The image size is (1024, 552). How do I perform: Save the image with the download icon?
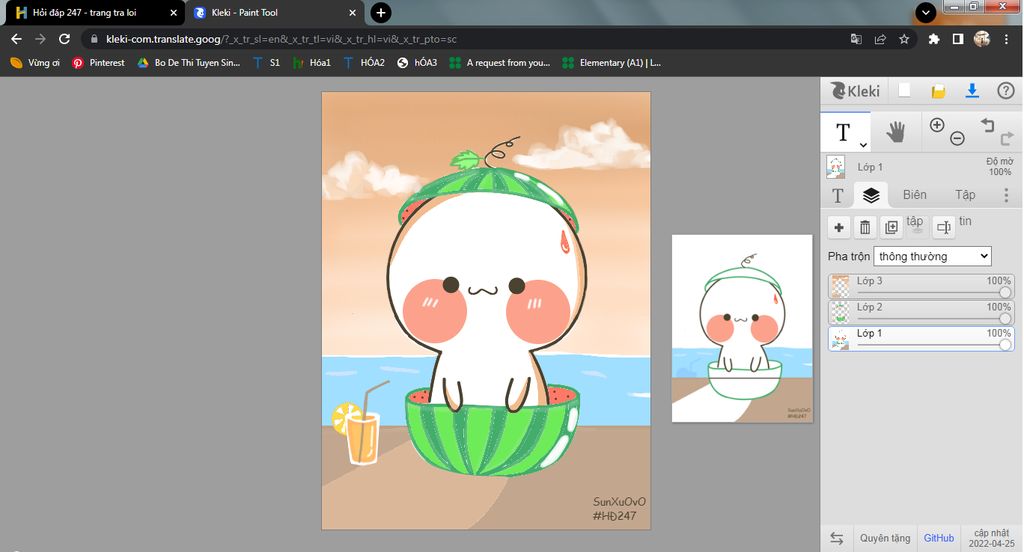click(x=972, y=91)
